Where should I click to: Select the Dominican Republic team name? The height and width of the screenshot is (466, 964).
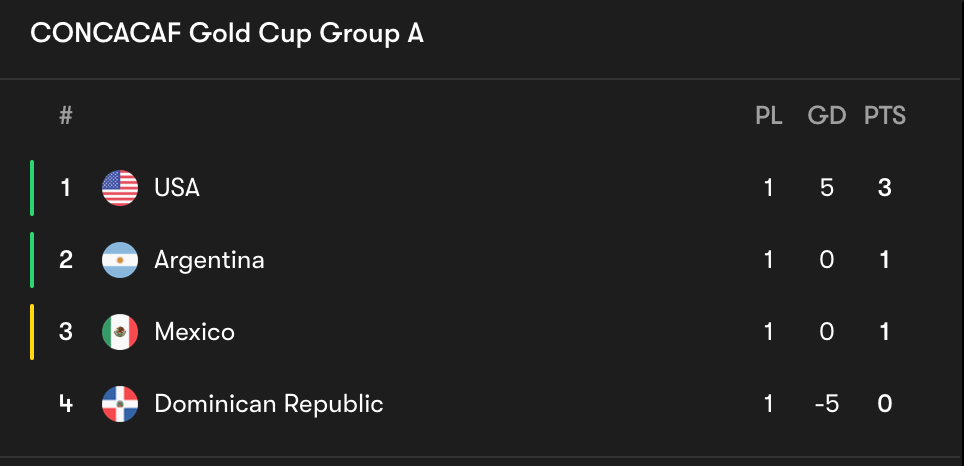tap(269, 404)
